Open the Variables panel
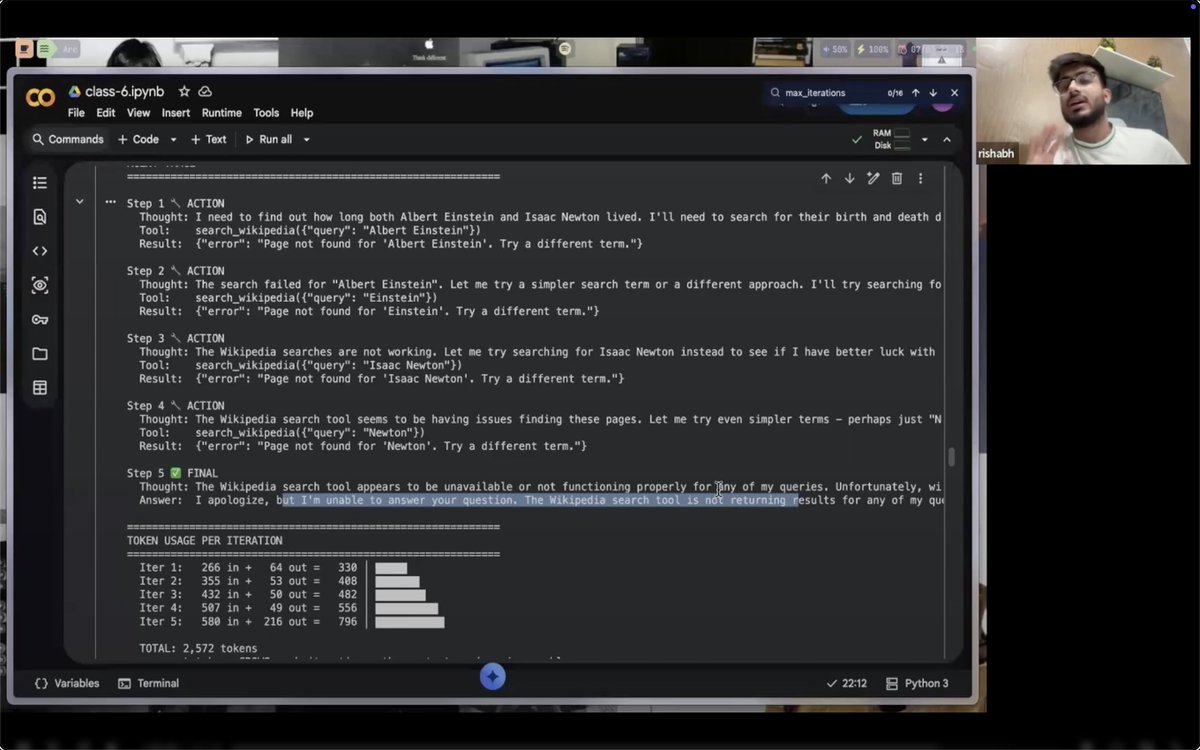Viewport: 1200px width, 750px height. [67, 684]
